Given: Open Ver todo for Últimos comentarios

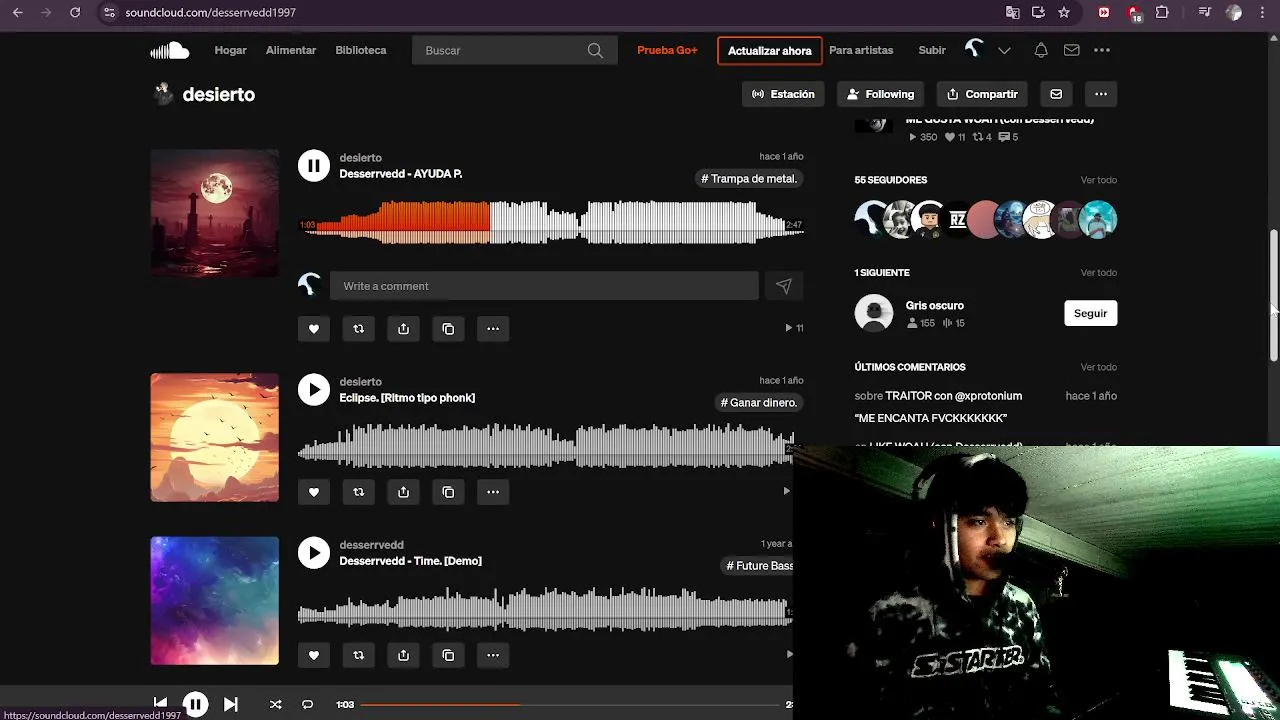Looking at the screenshot, I should (1098, 367).
